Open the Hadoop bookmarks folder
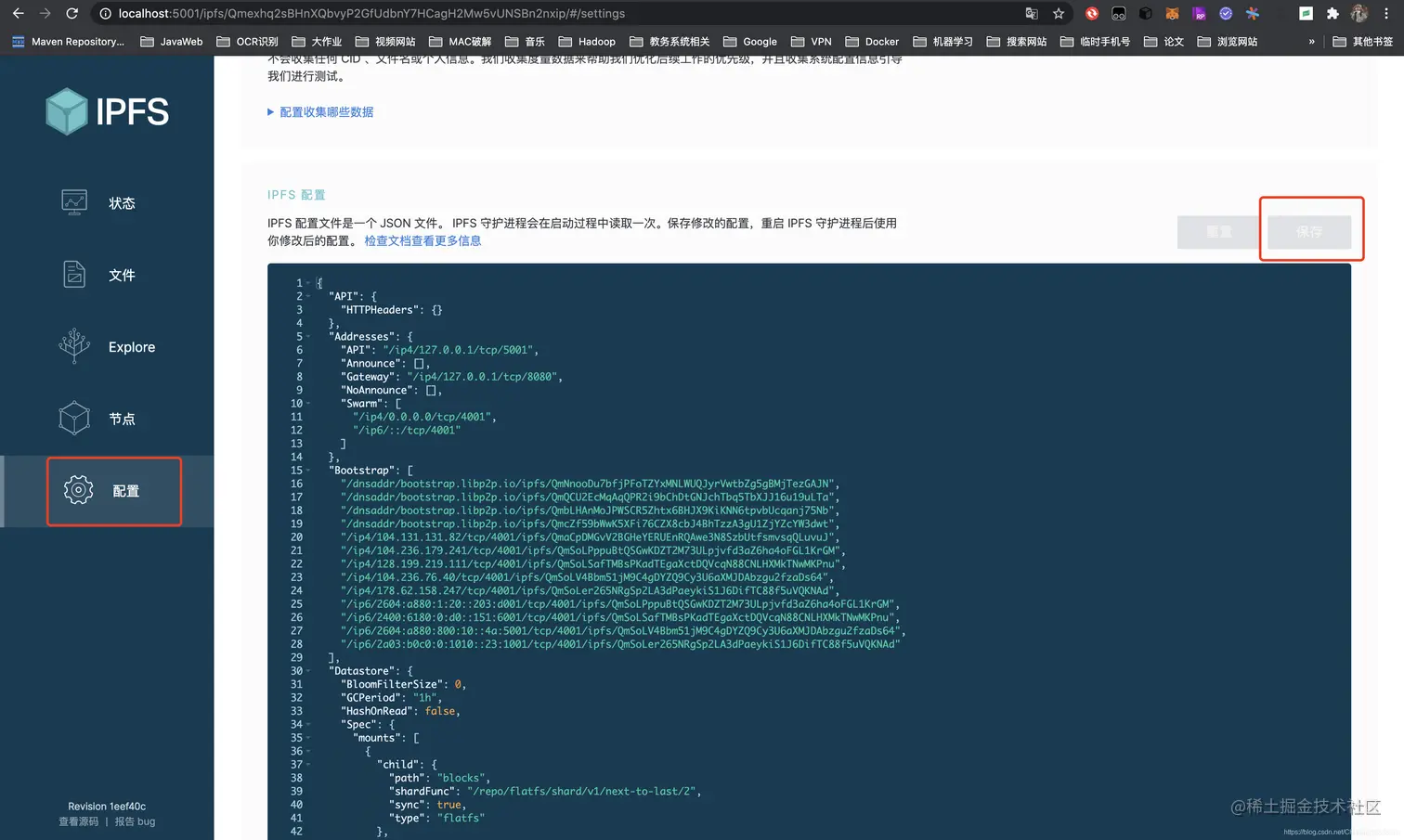 pos(587,41)
